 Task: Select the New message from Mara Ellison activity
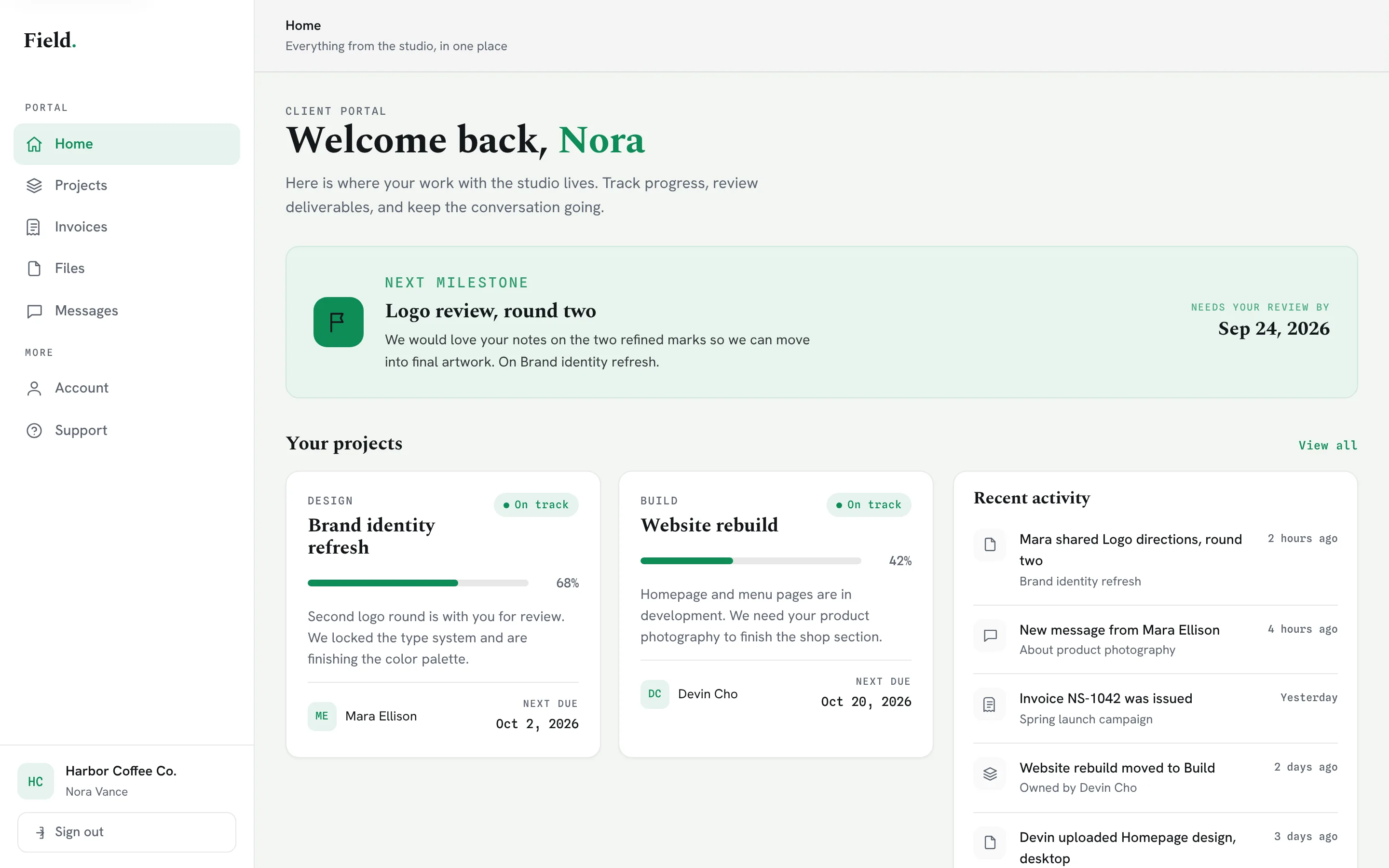tap(1156, 639)
